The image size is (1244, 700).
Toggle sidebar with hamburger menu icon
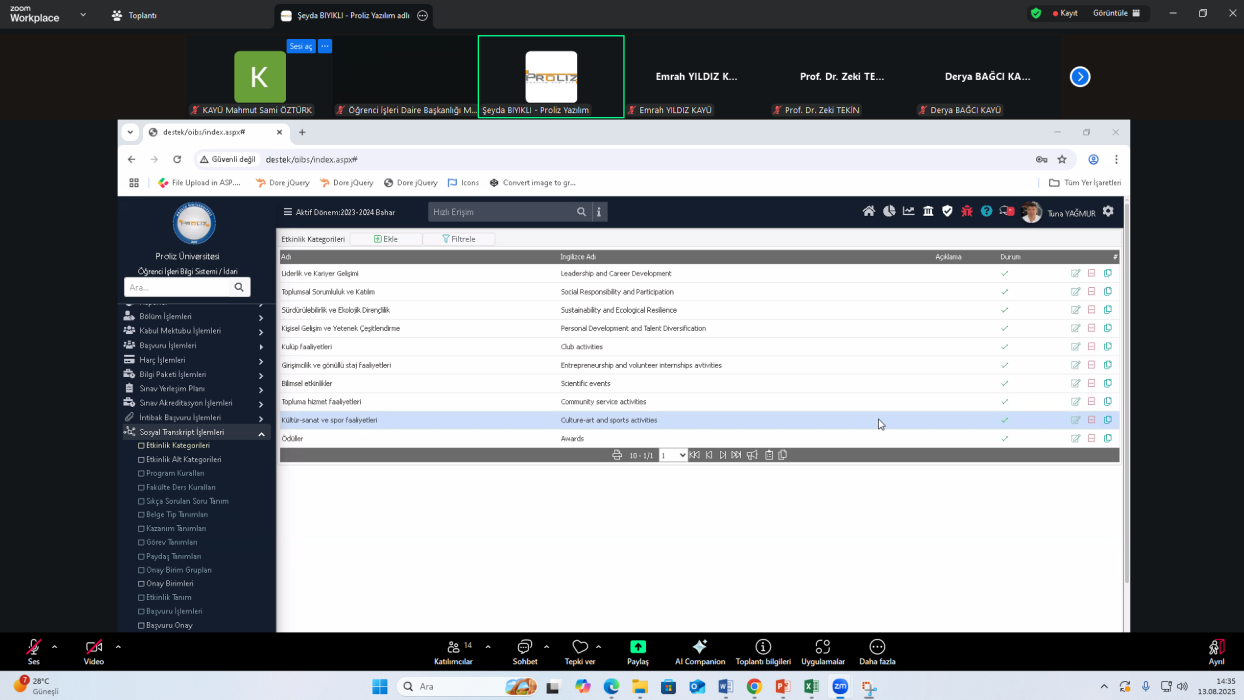click(x=288, y=212)
